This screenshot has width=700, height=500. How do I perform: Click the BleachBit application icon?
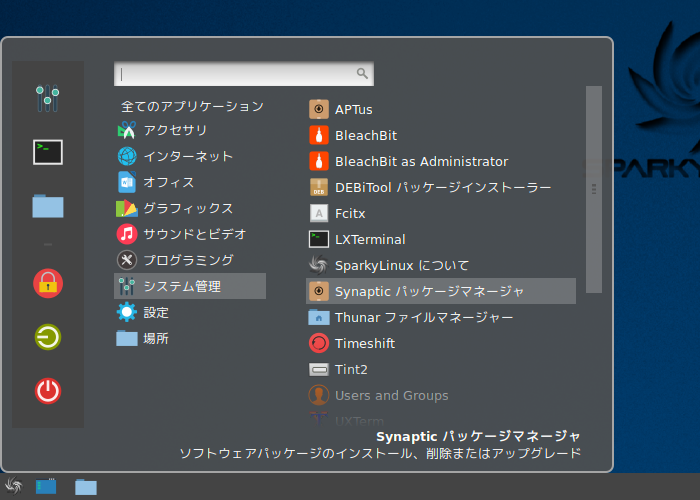pyautogui.click(x=319, y=135)
